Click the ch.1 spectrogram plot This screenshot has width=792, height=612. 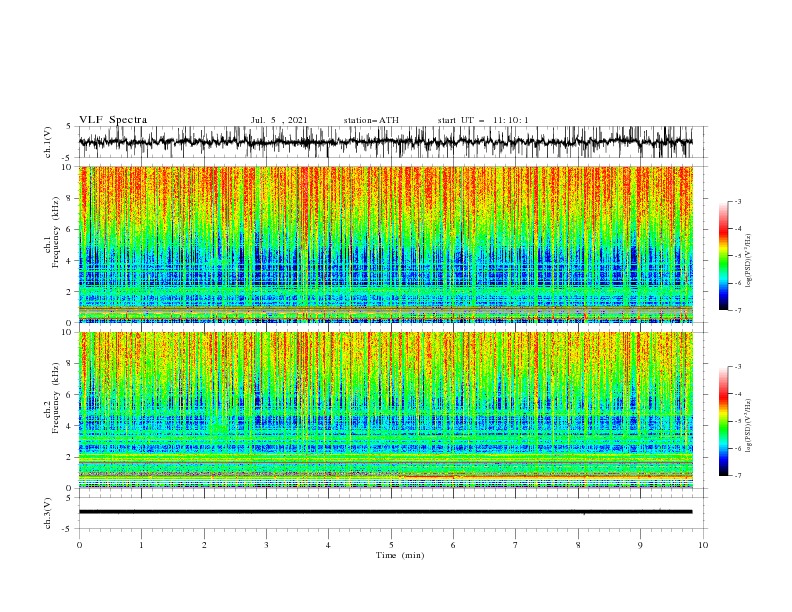click(x=386, y=244)
